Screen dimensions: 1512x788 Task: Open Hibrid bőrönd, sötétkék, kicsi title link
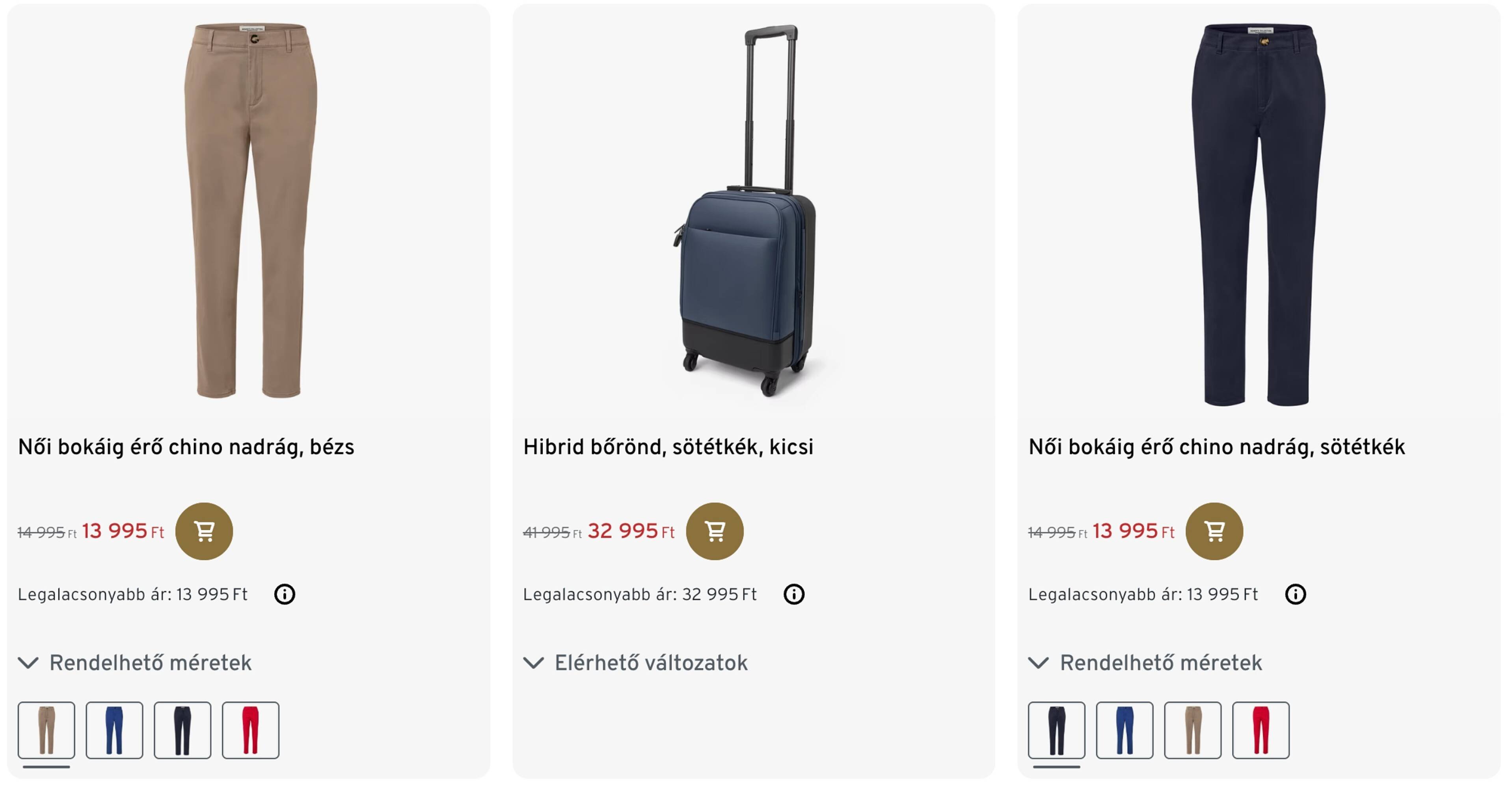[668, 447]
